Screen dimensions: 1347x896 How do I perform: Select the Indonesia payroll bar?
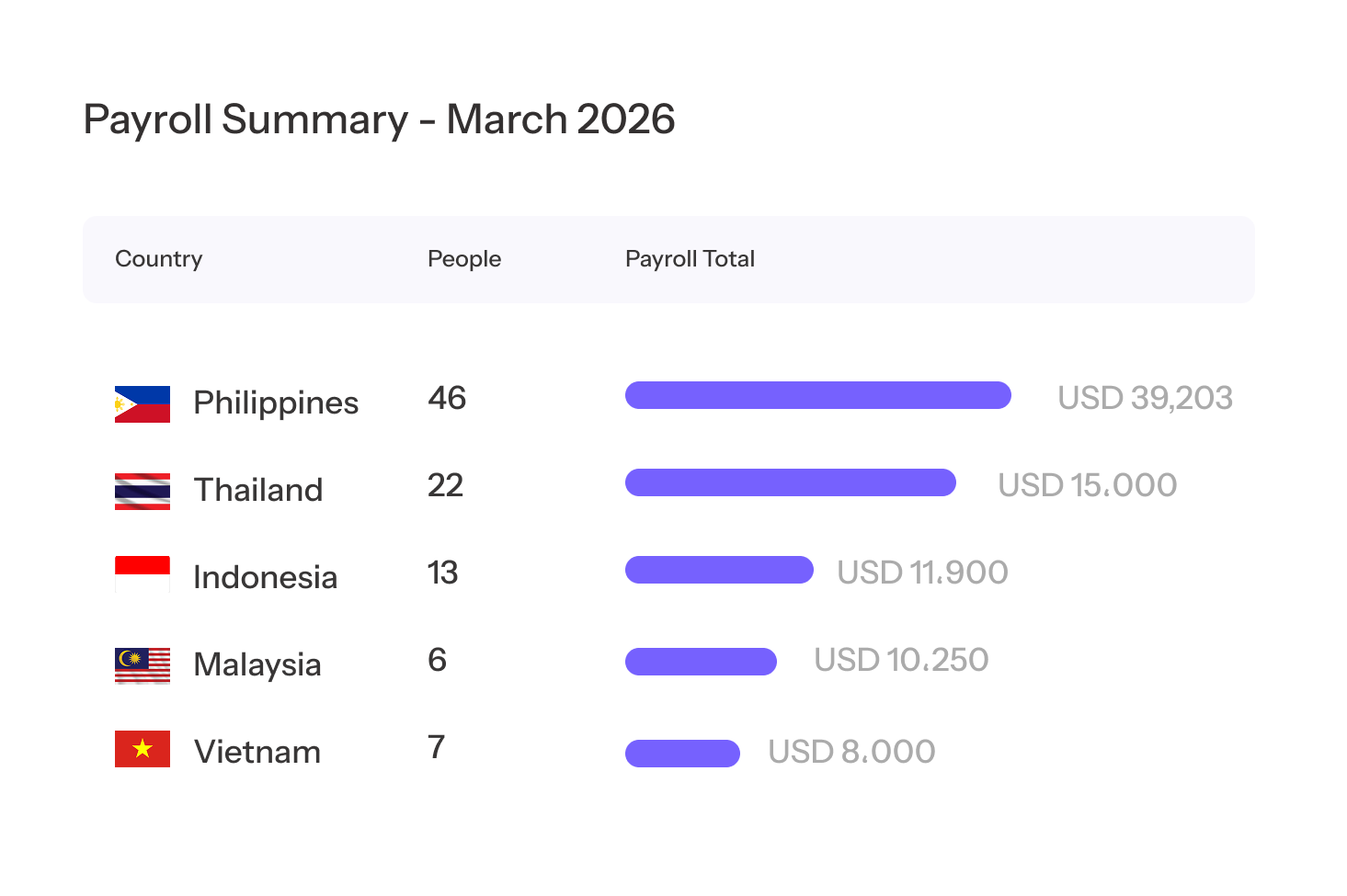[719, 570]
